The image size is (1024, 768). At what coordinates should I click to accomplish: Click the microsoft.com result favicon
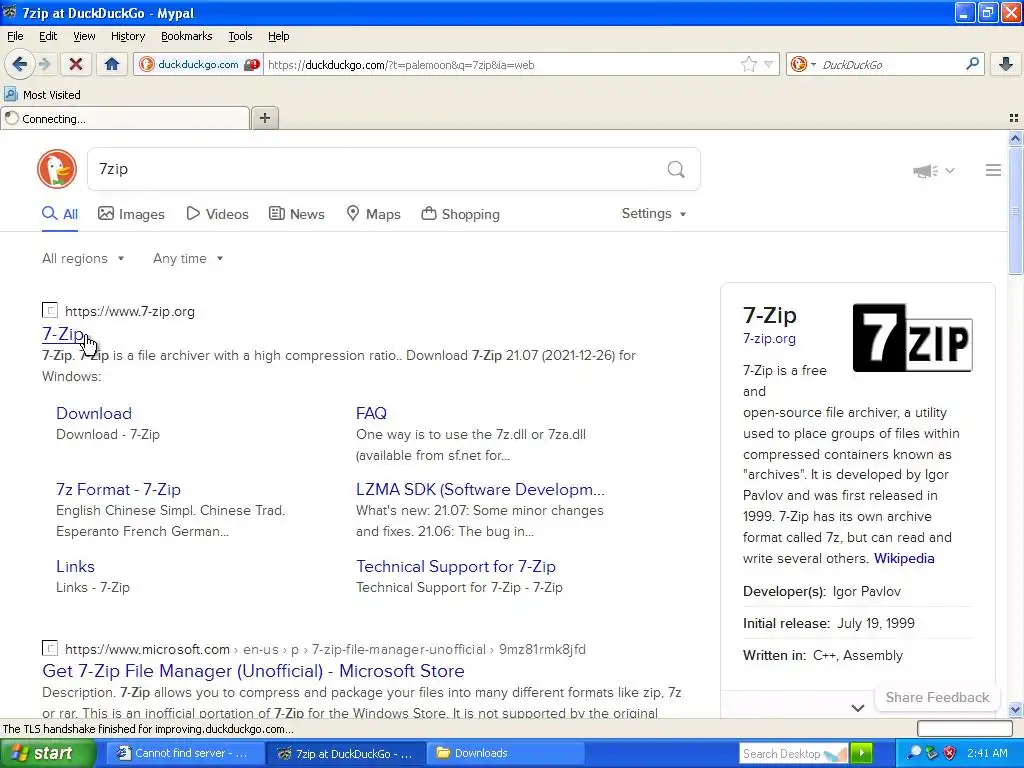[50, 648]
